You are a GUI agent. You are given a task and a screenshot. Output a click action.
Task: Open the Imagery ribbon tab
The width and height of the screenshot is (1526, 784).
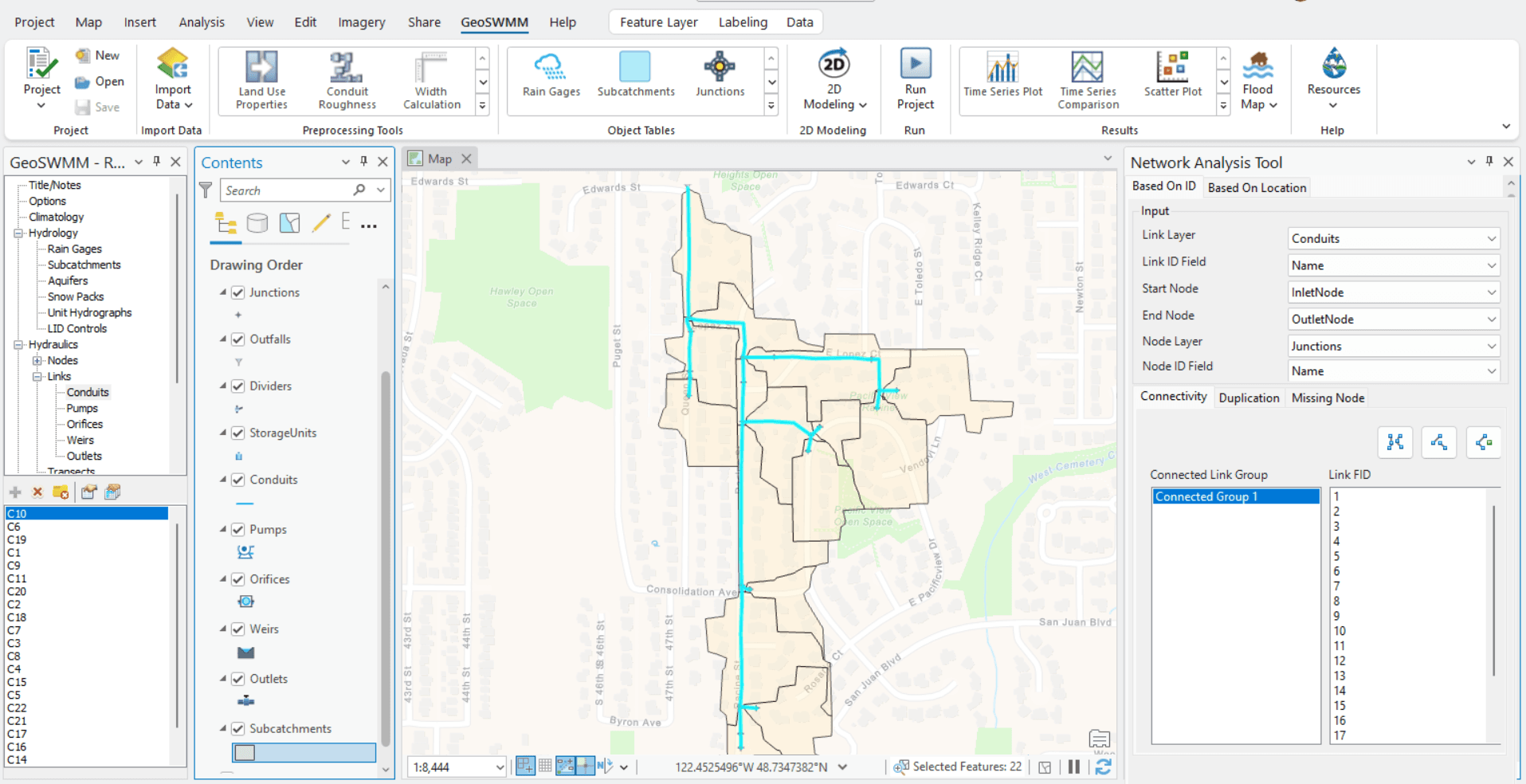coord(361,22)
